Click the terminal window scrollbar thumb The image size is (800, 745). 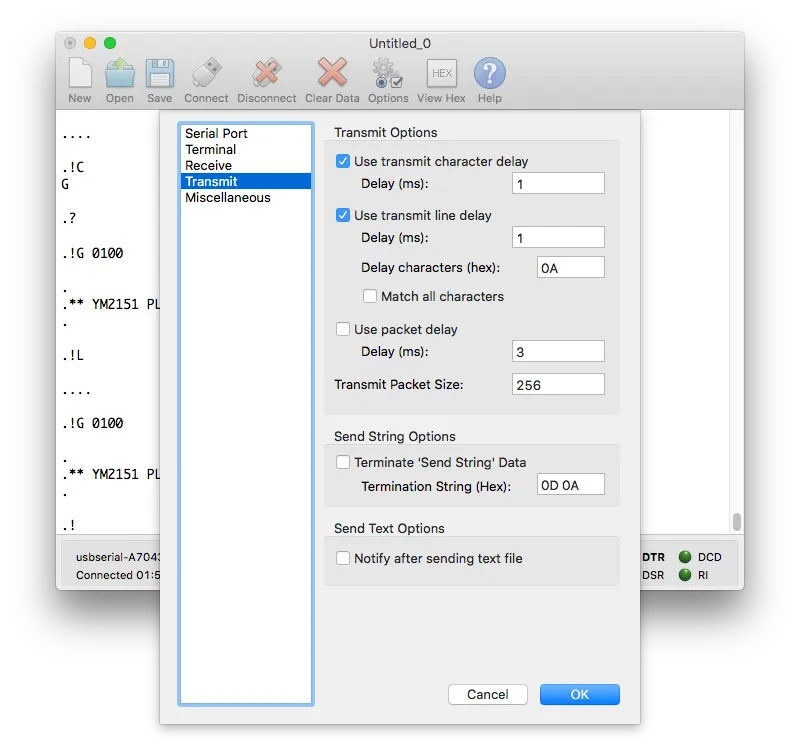click(x=736, y=522)
